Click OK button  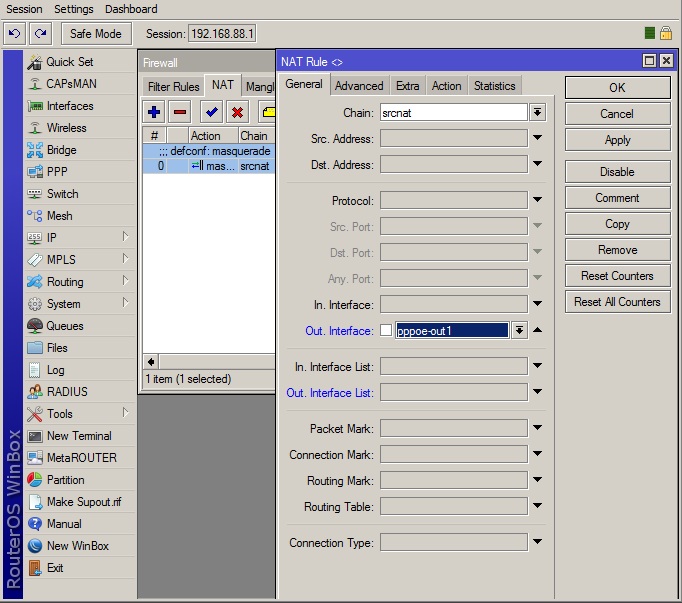click(x=617, y=87)
